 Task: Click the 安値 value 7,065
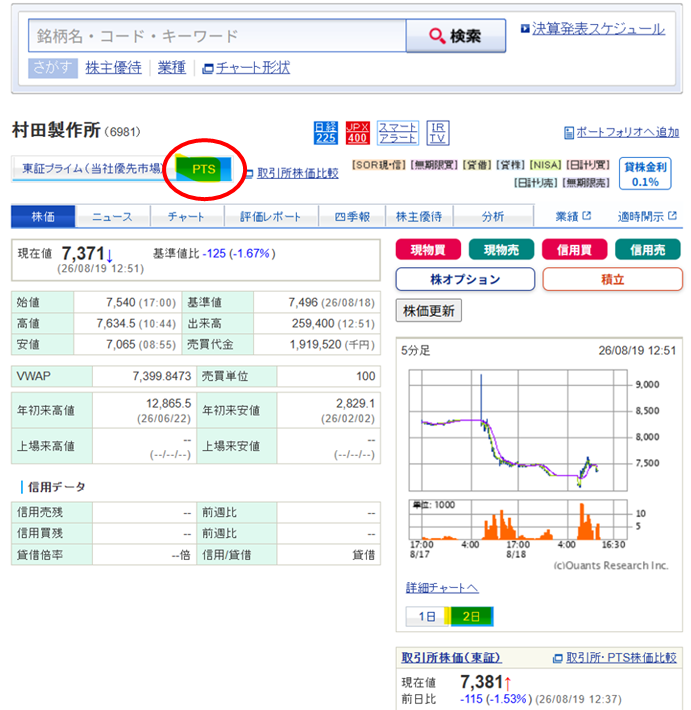[121, 345]
